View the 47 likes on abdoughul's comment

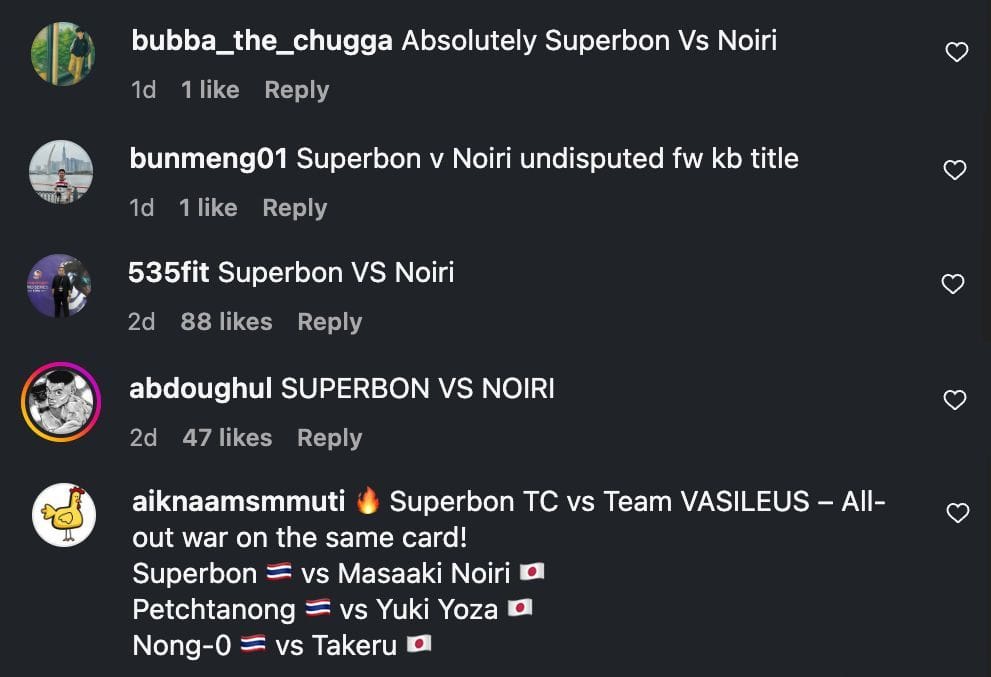(227, 438)
